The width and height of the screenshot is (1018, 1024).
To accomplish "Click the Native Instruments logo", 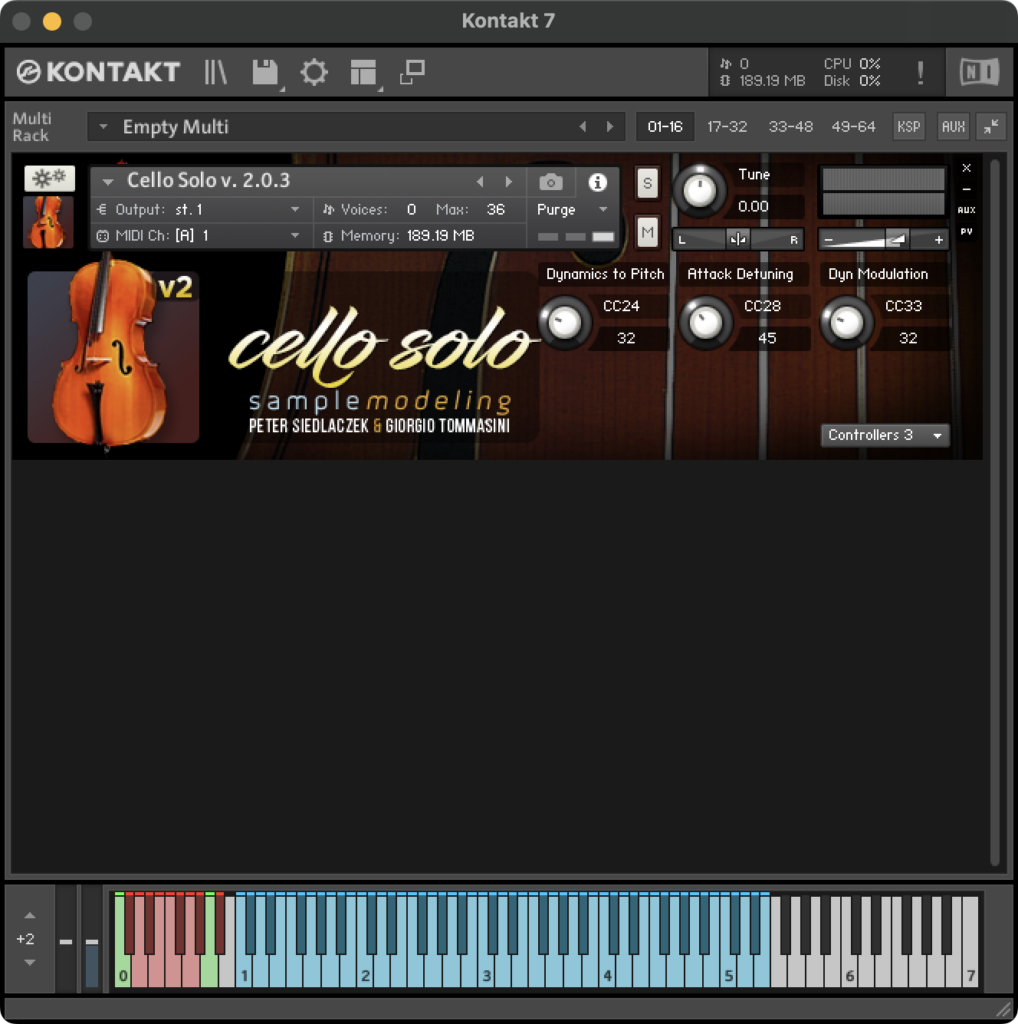I will pos(979,72).
